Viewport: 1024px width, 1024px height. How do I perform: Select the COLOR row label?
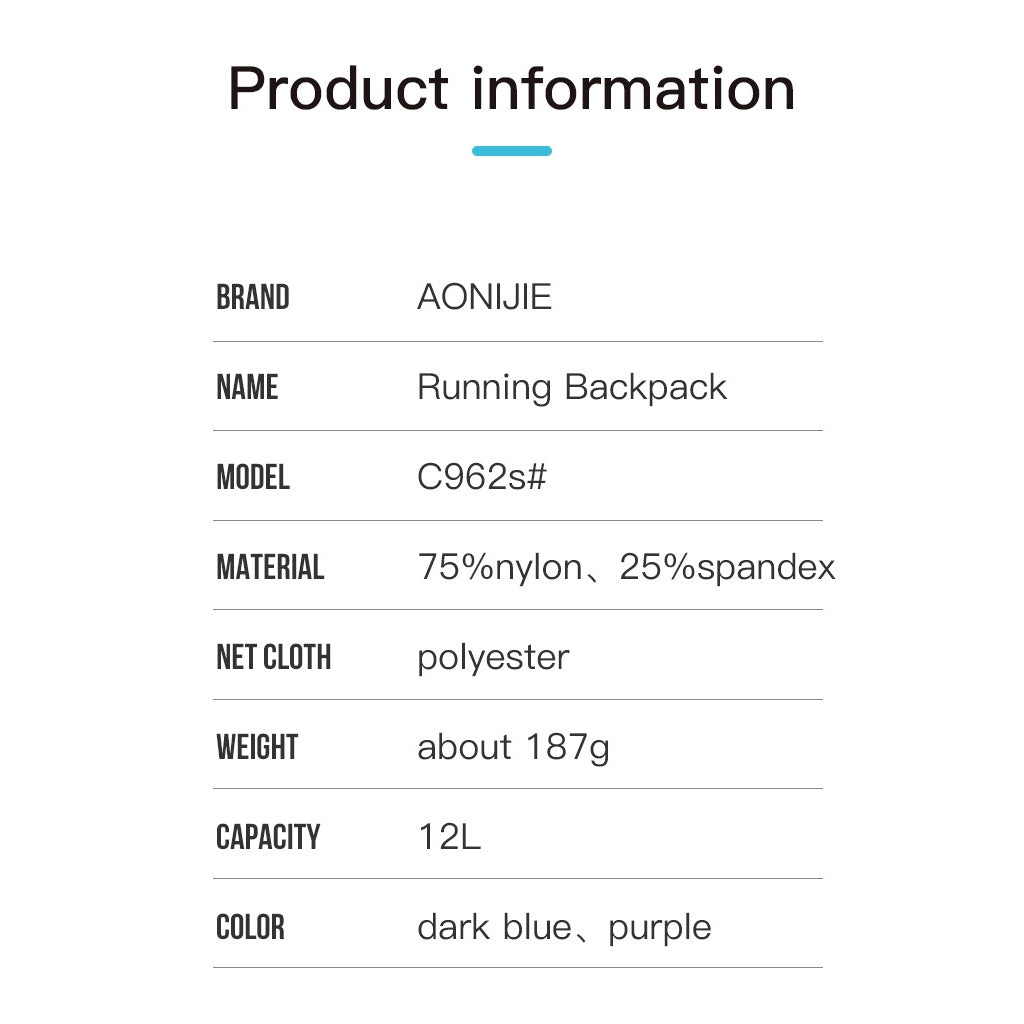tap(250, 927)
